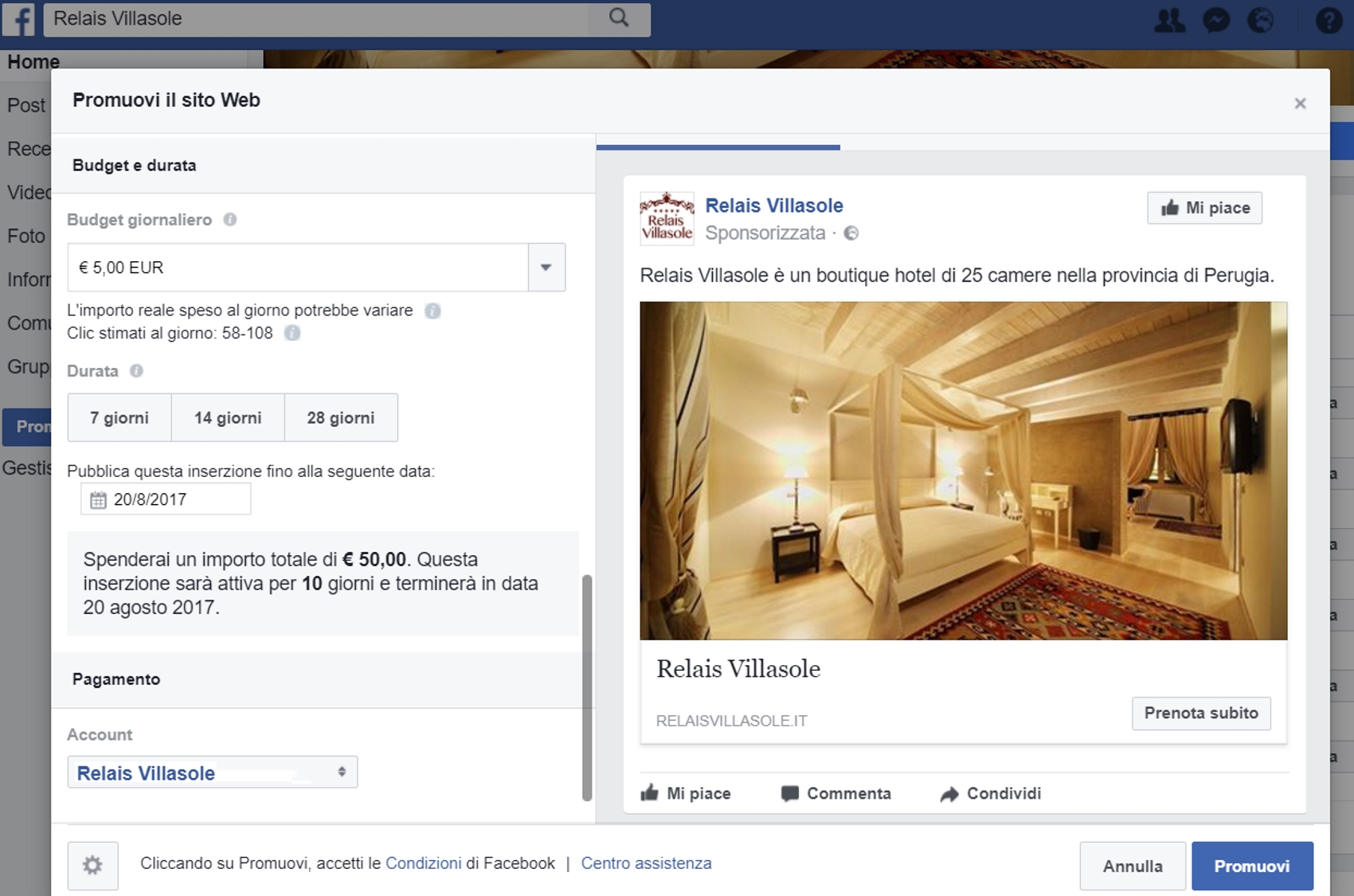Image resolution: width=1354 pixels, height=896 pixels.
Task: Open the notifications globe icon
Action: 1260,20
